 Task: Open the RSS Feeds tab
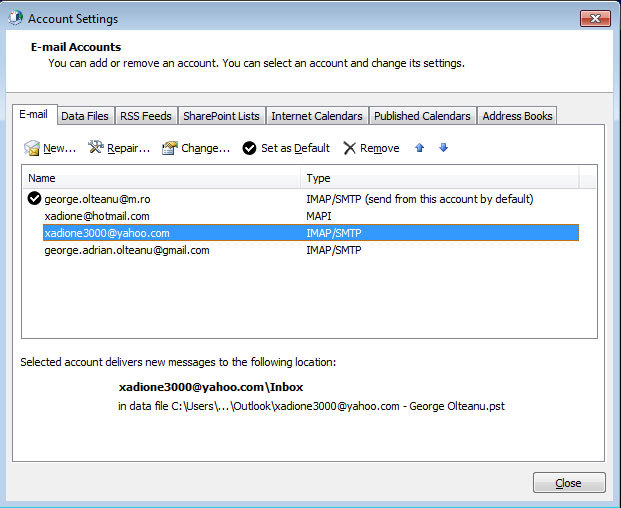coord(146,116)
